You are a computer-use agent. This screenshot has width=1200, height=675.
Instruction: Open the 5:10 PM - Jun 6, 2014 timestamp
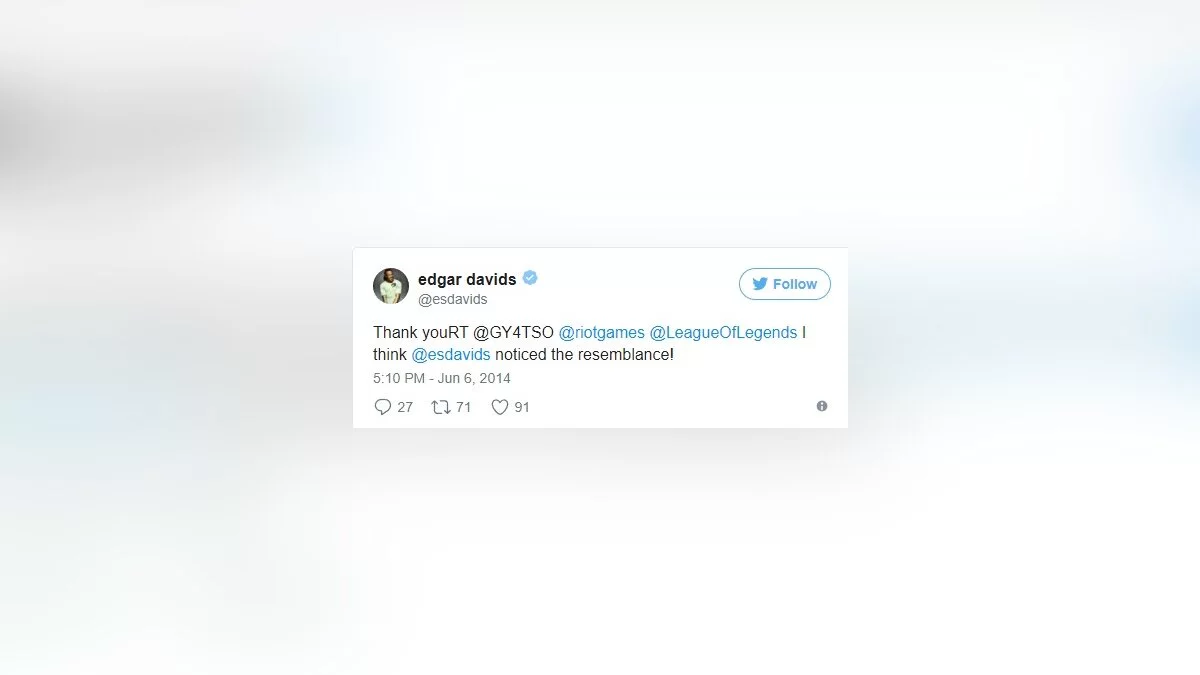click(x=442, y=378)
